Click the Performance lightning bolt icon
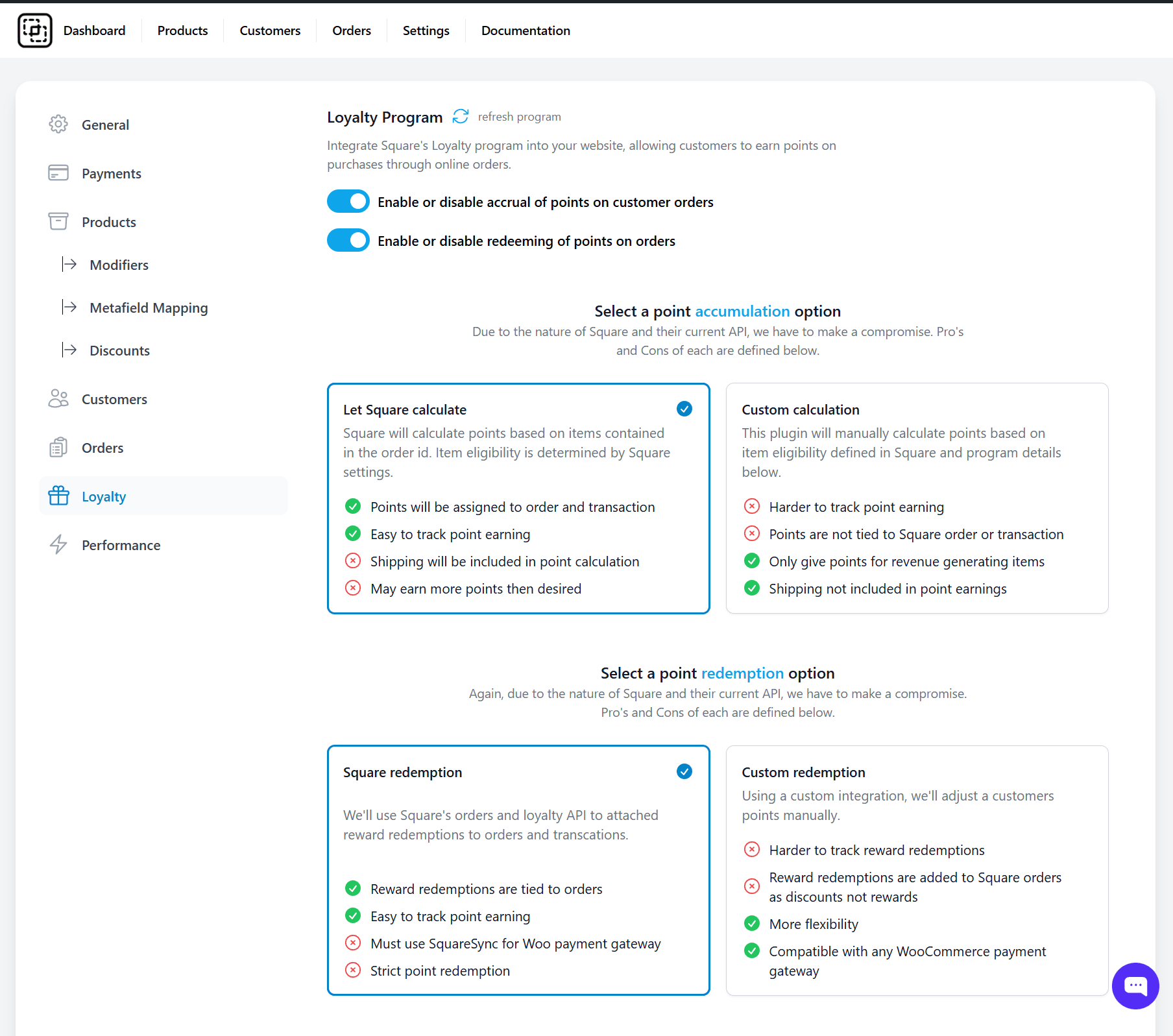Viewport: 1173px width, 1036px height. point(58,545)
